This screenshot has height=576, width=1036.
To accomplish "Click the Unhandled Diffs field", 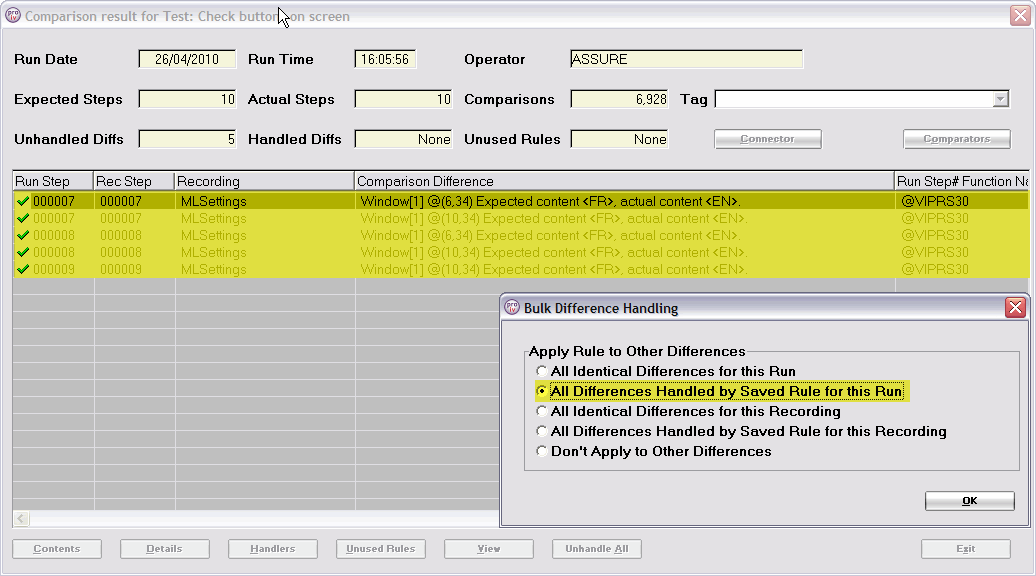I will [187, 139].
